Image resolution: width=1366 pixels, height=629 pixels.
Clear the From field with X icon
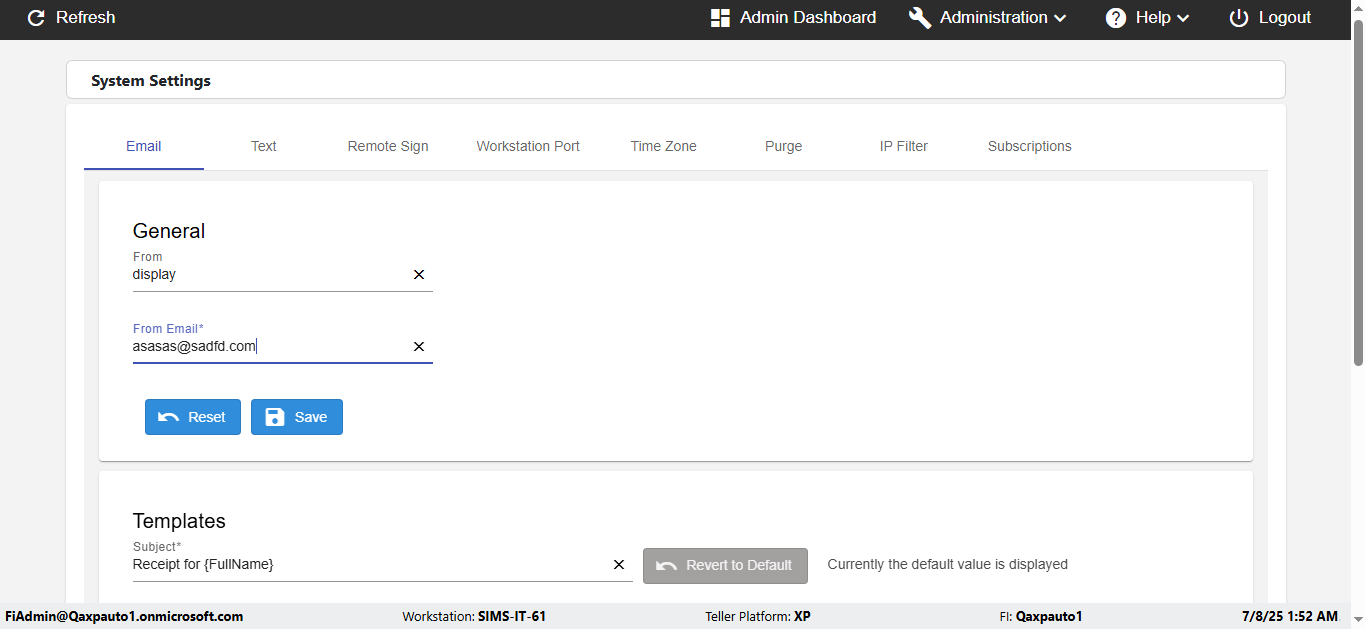pyautogui.click(x=419, y=275)
